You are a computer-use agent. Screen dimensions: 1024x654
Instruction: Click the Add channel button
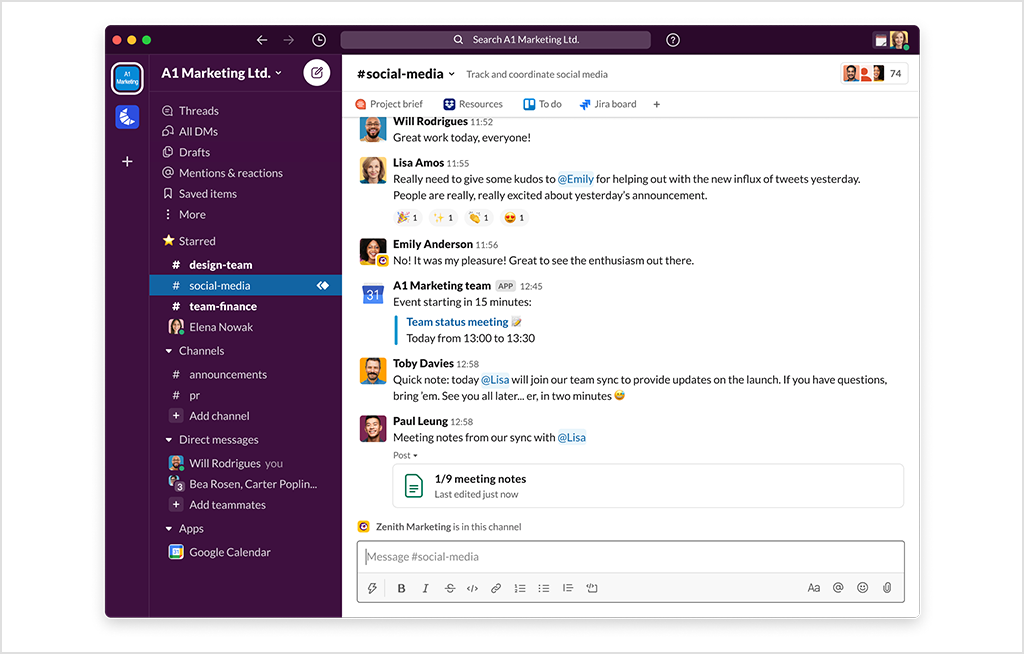click(x=220, y=415)
